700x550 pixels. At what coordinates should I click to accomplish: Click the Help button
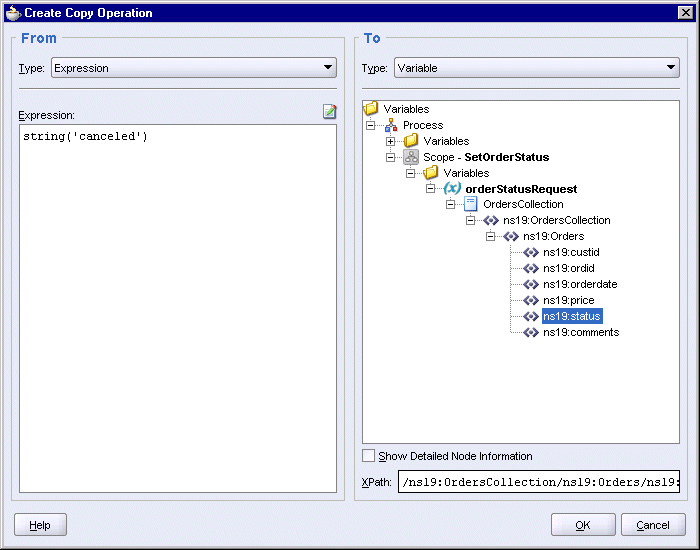(40, 525)
